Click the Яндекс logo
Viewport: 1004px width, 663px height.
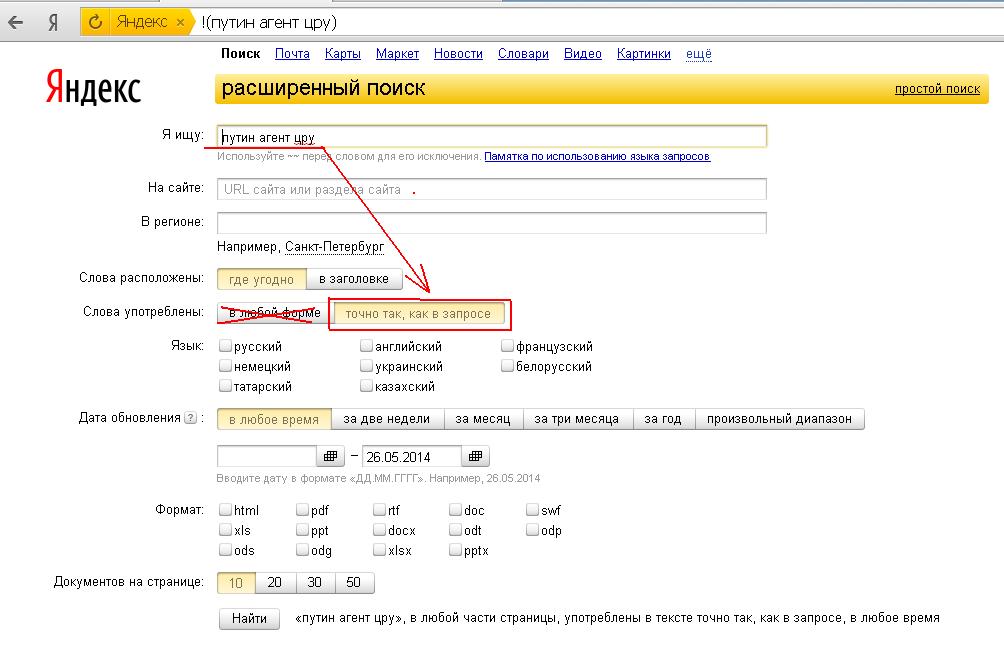click(x=93, y=88)
